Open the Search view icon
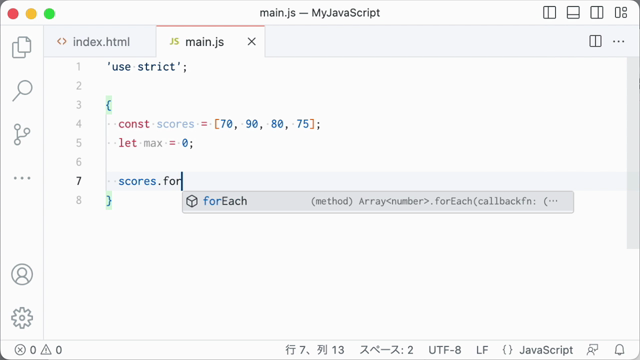 (22, 90)
